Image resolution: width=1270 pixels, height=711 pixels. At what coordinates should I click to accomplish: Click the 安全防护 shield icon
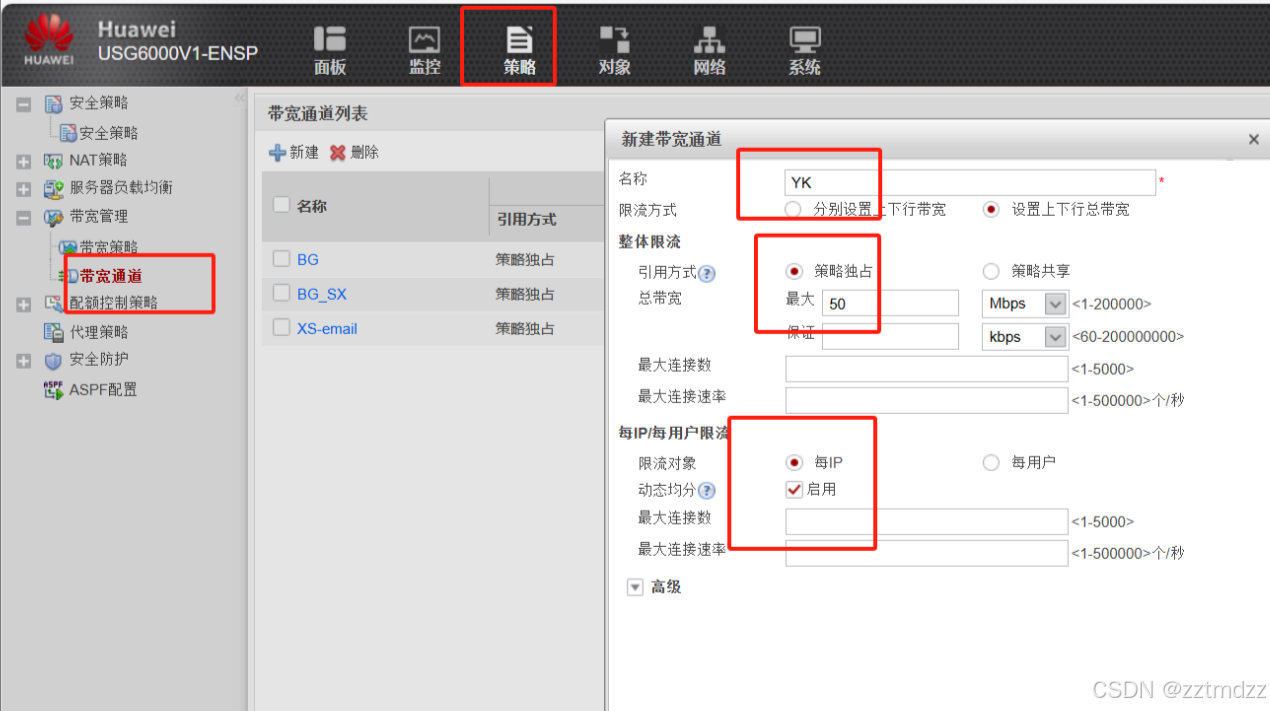click(53, 360)
